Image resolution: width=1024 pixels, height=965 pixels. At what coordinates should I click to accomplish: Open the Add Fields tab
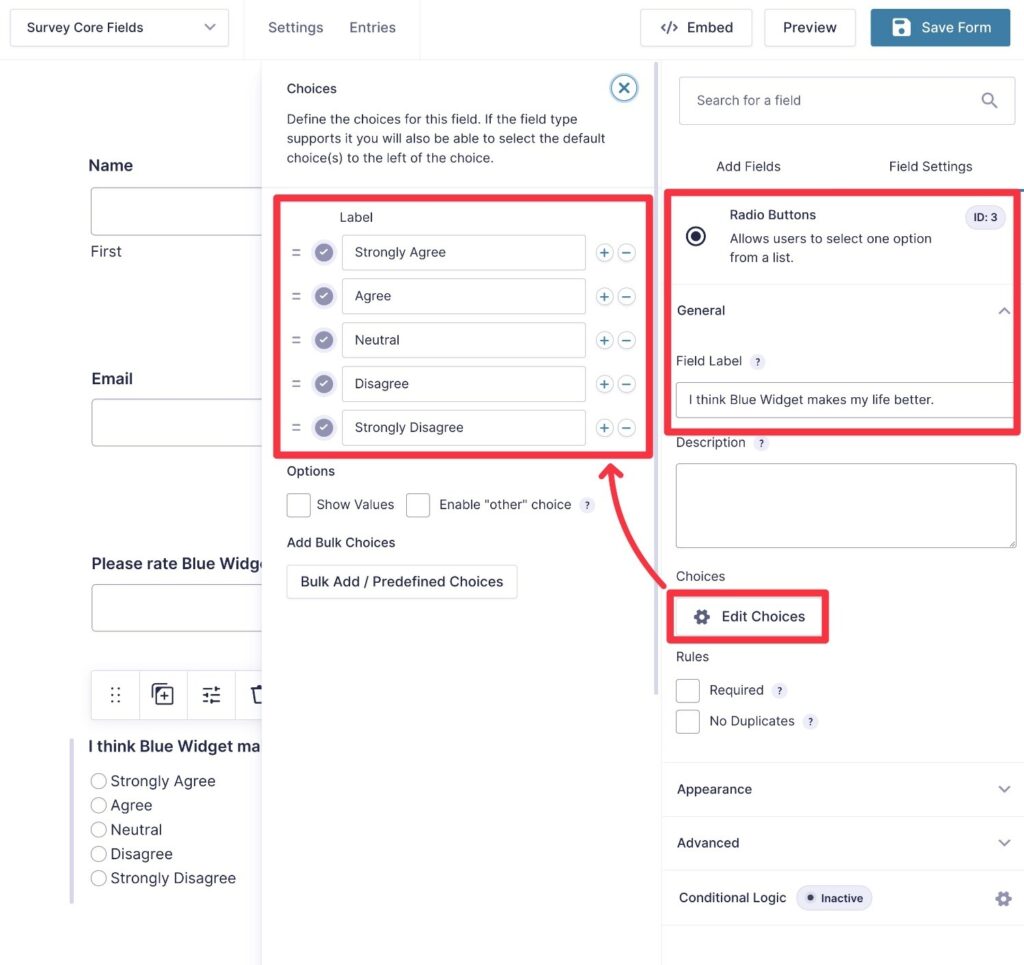coord(748,166)
